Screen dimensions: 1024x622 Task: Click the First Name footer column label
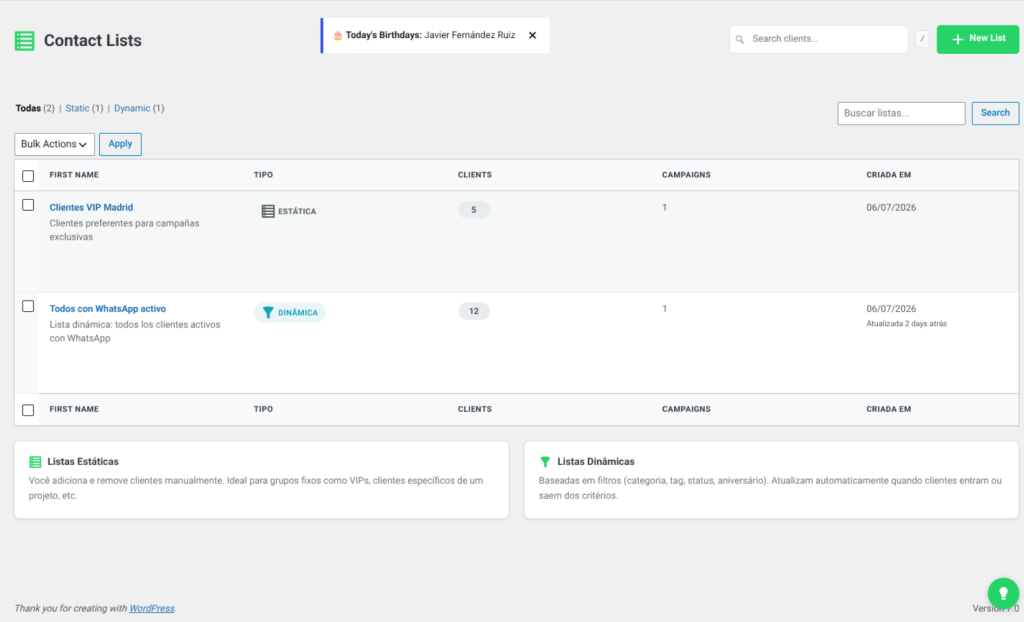74,409
